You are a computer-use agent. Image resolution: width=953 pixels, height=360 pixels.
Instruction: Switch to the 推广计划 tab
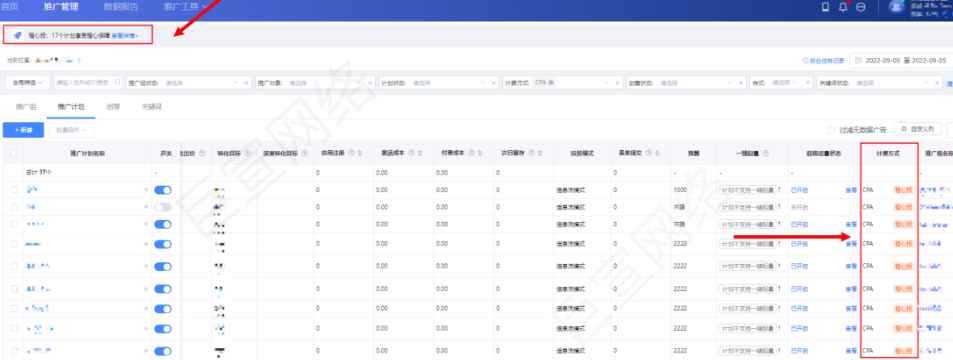(71, 106)
